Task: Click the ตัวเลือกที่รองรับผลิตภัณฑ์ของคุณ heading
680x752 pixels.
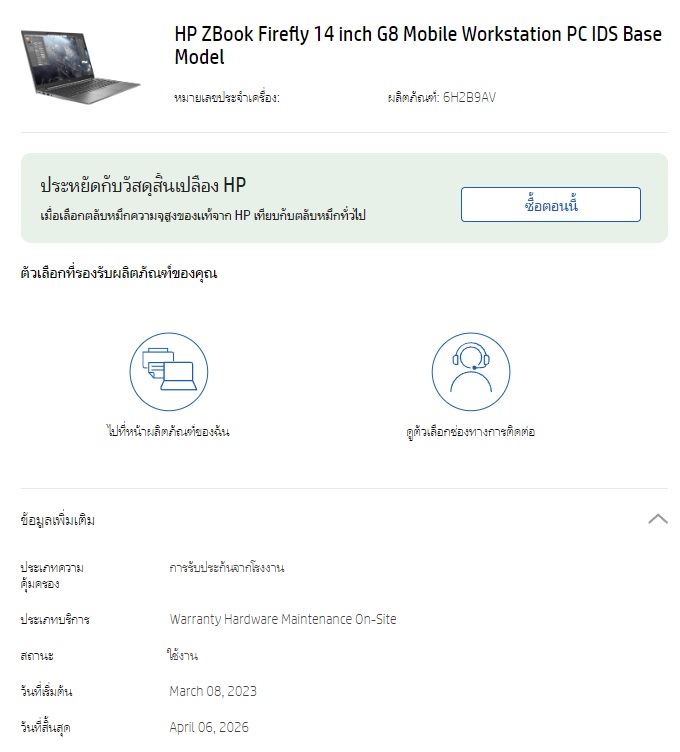Action: point(119,273)
